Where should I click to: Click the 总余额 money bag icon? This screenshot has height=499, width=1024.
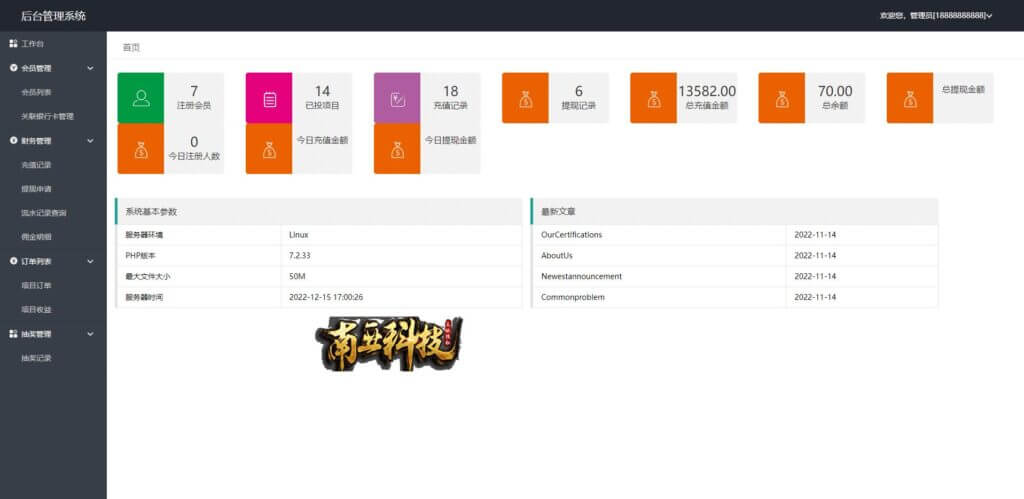pos(782,98)
